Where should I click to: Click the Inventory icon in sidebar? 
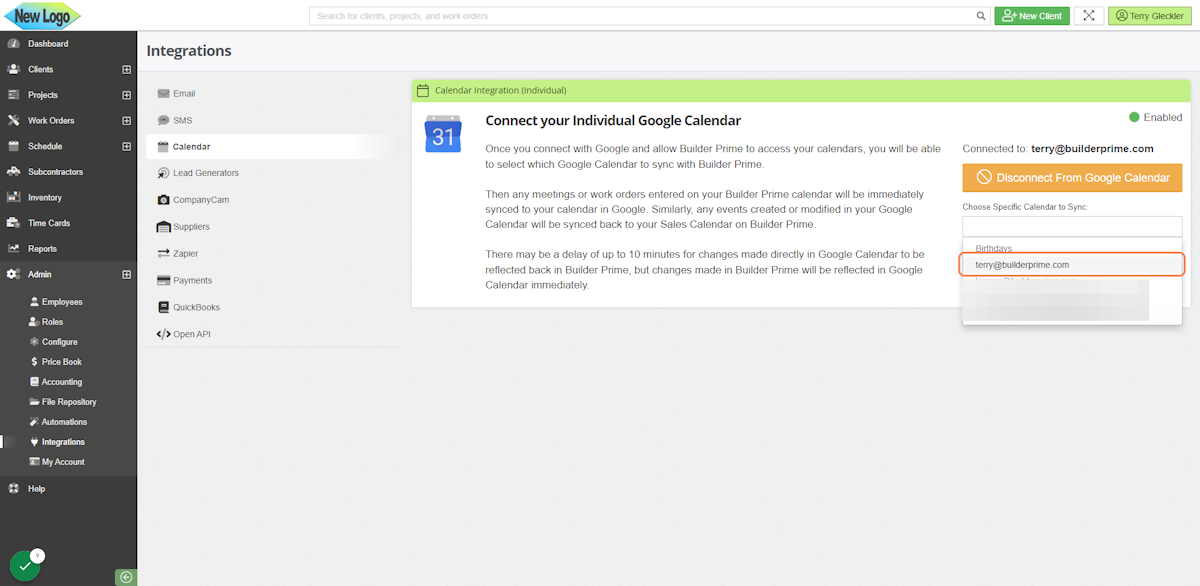[14, 198]
